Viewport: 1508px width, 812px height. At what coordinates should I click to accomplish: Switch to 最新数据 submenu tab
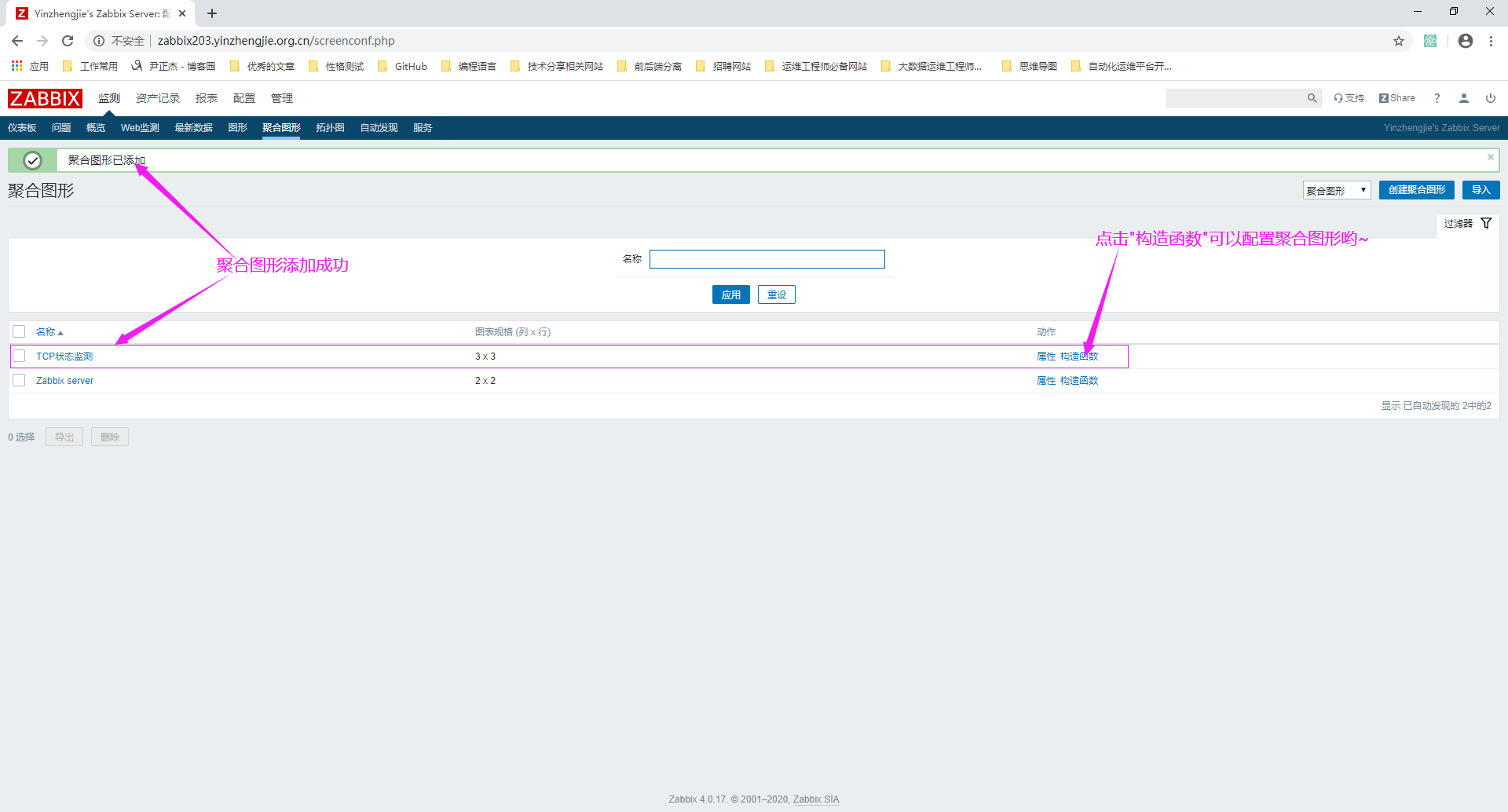click(193, 128)
